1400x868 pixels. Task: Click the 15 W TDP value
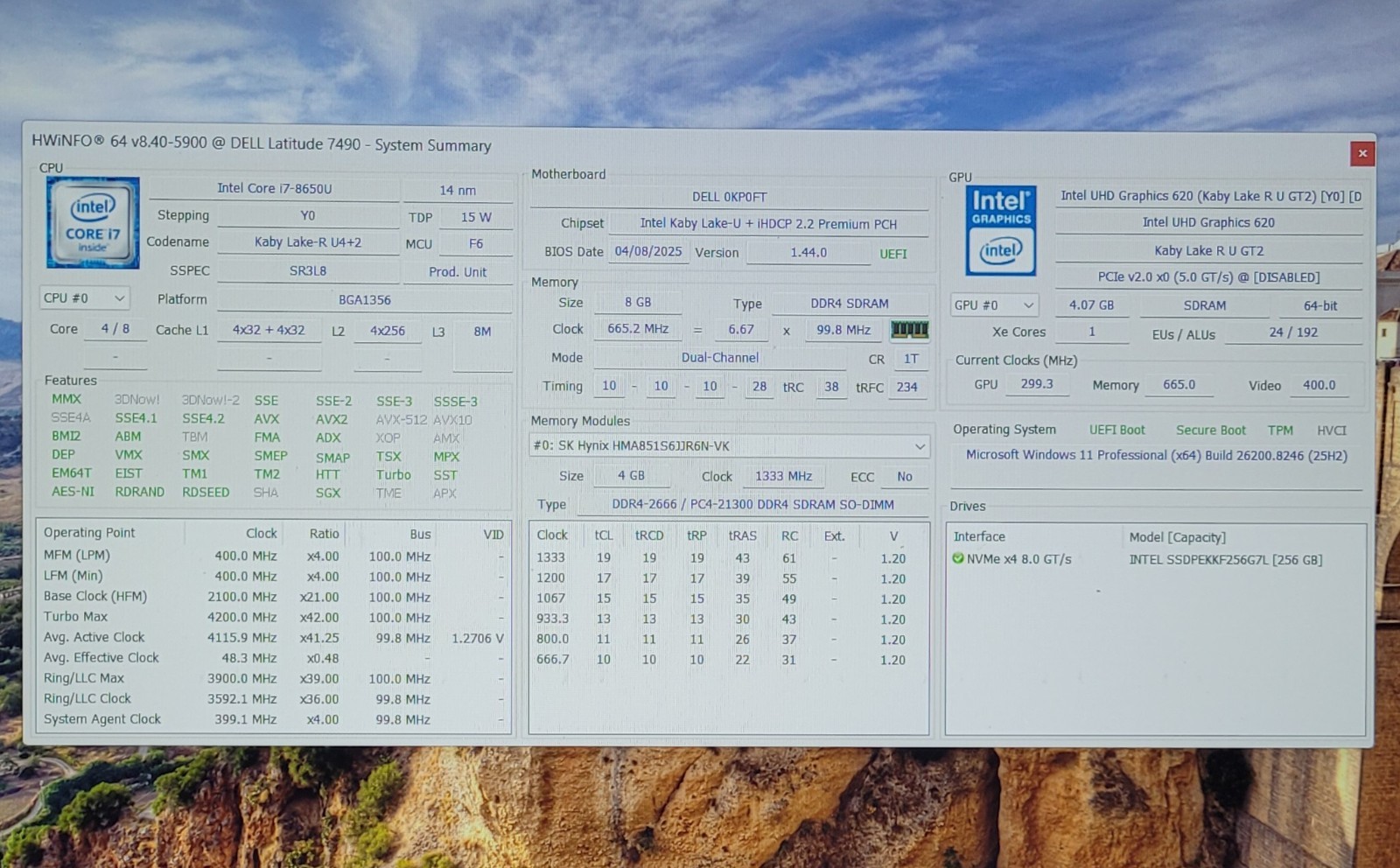476,217
